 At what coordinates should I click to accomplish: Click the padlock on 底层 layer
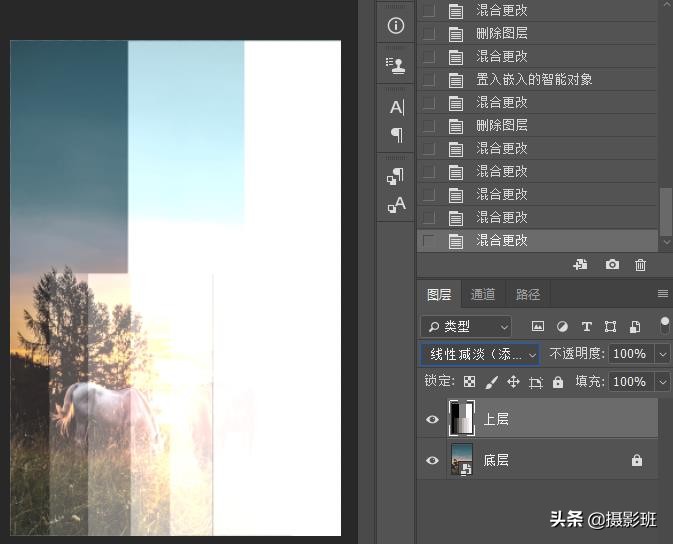click(637, 460)
